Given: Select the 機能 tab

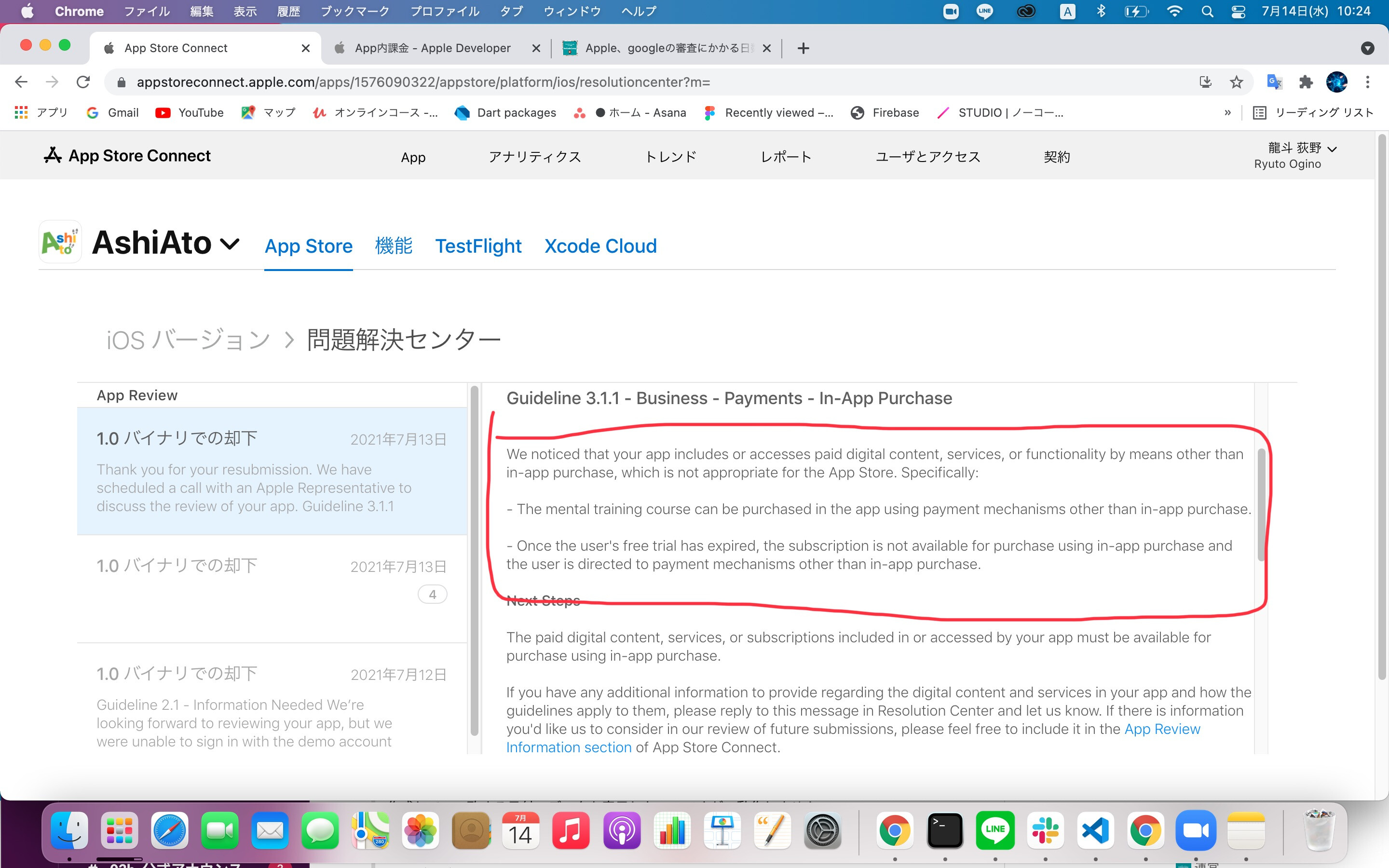Looking at the screenshot, I should [x=394, y=246].
